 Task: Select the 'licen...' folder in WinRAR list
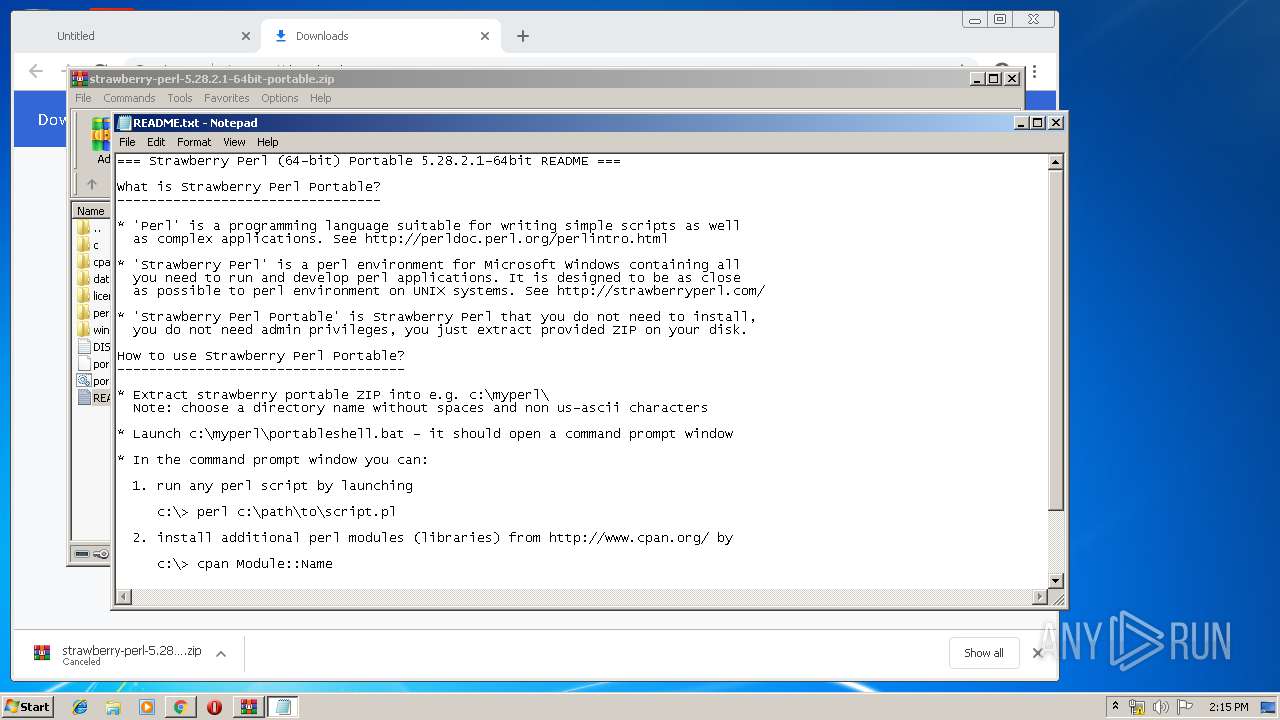pos(94,296)
